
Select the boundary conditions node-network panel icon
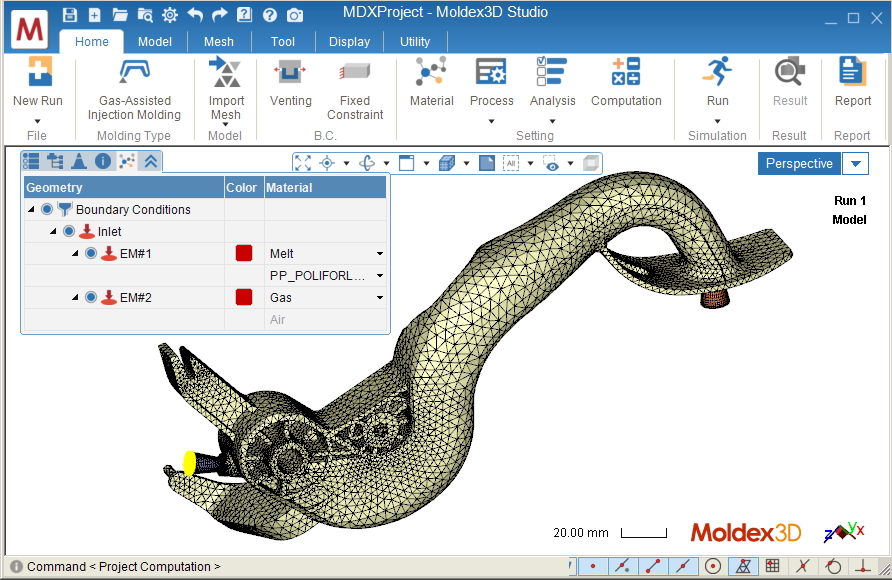pos(126,161)
